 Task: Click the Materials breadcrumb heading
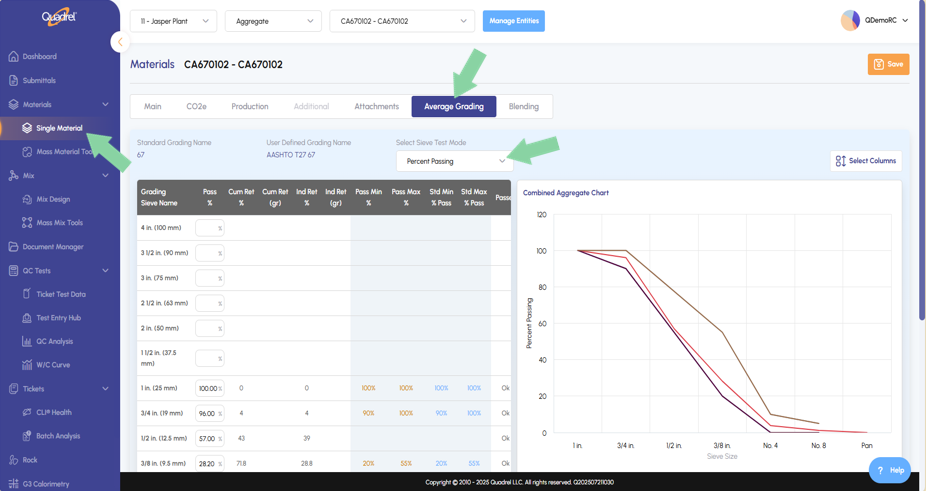click(x=152, y=64)
